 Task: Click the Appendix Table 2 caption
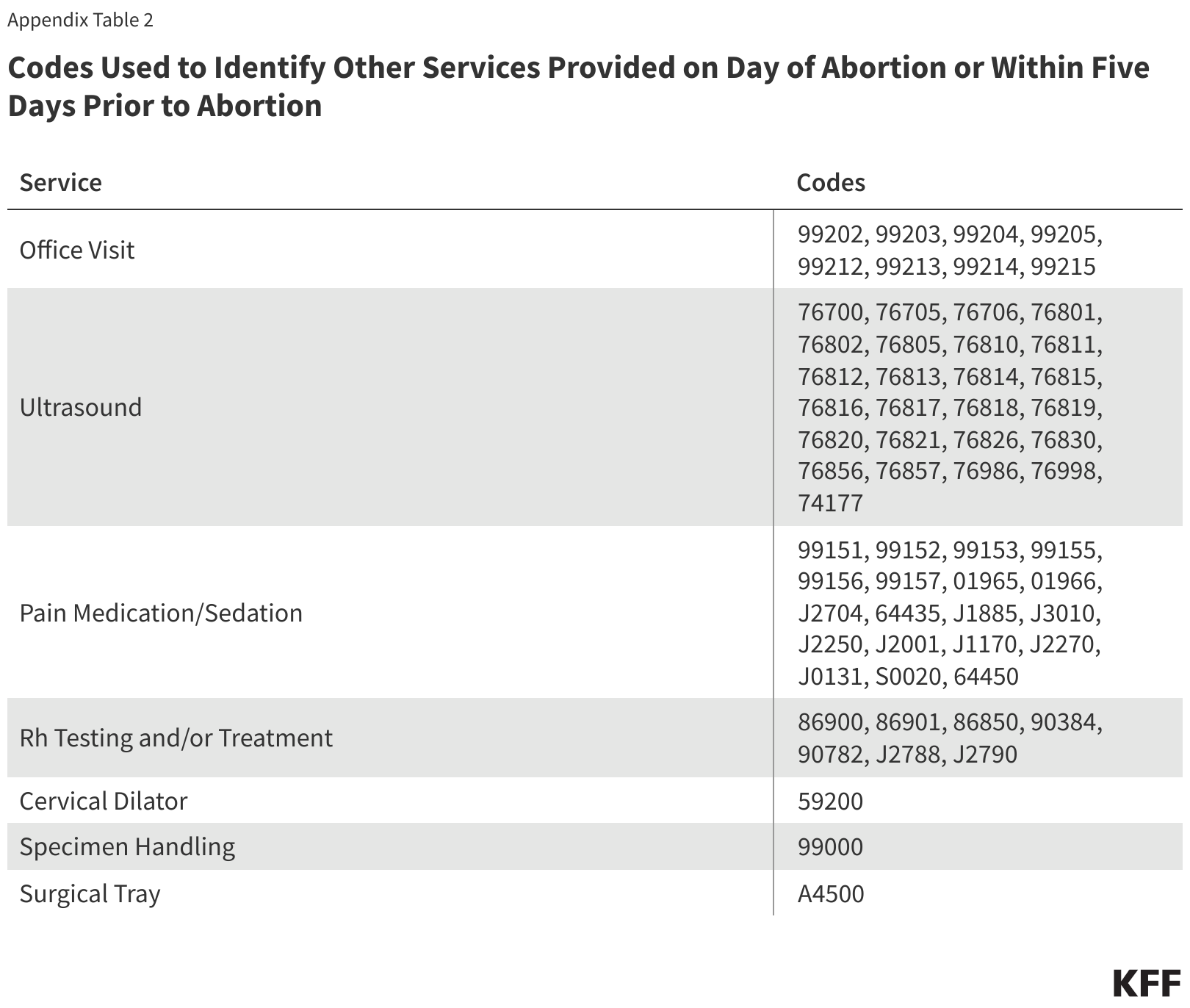click(80, 20)
